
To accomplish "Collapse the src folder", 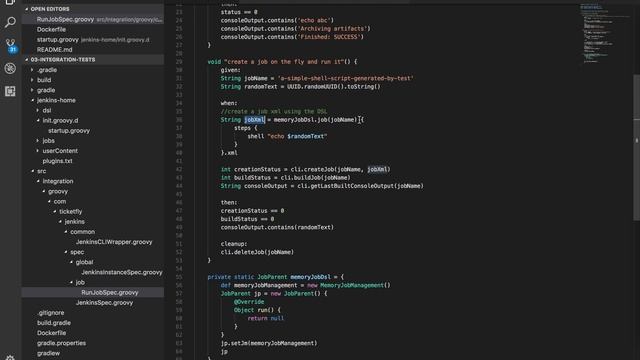I will pos(41,171).
